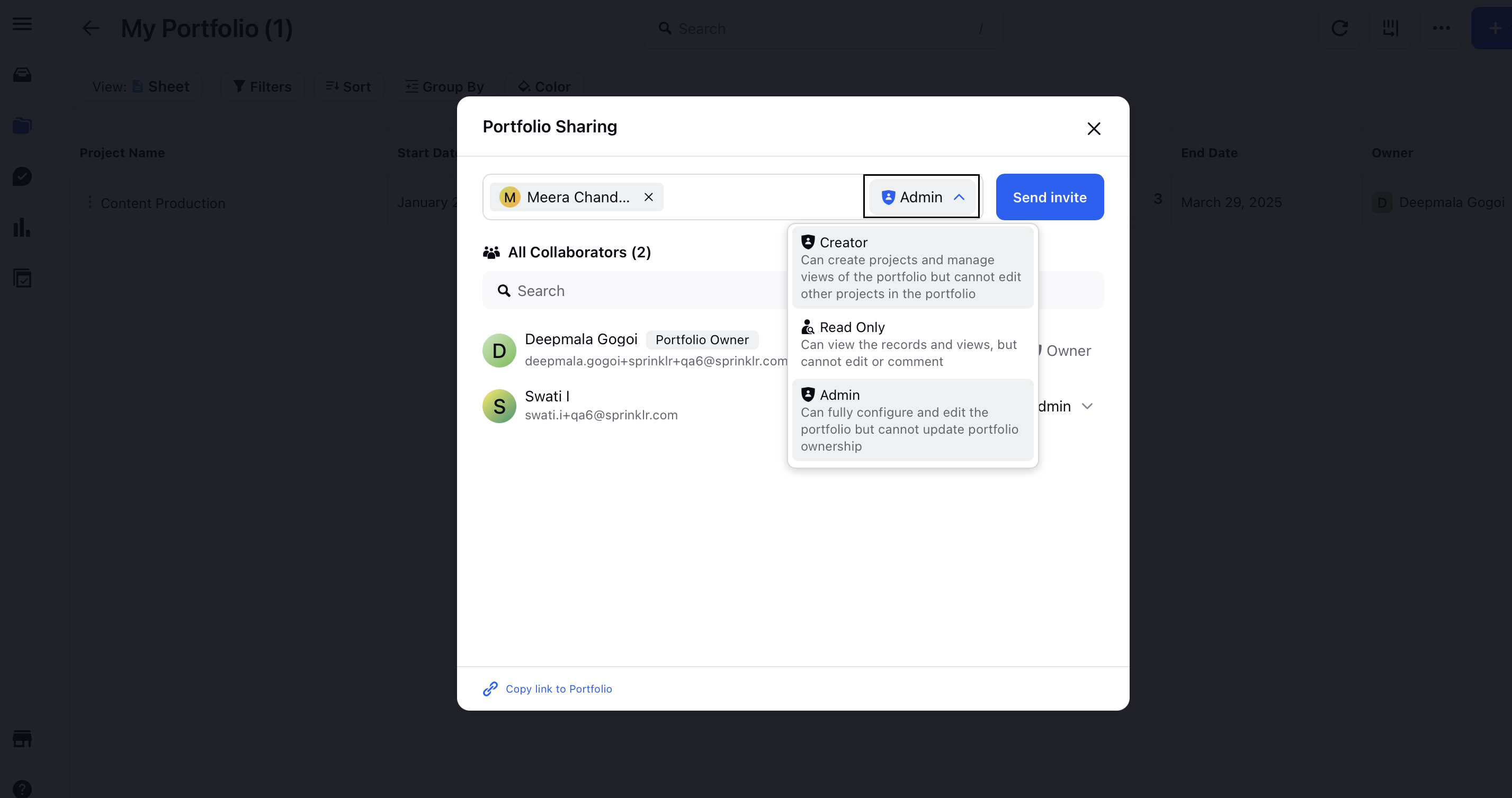Open the Sort options
Image resolution: width=1512 pixels, height=798 pixels.
point(348,87)
